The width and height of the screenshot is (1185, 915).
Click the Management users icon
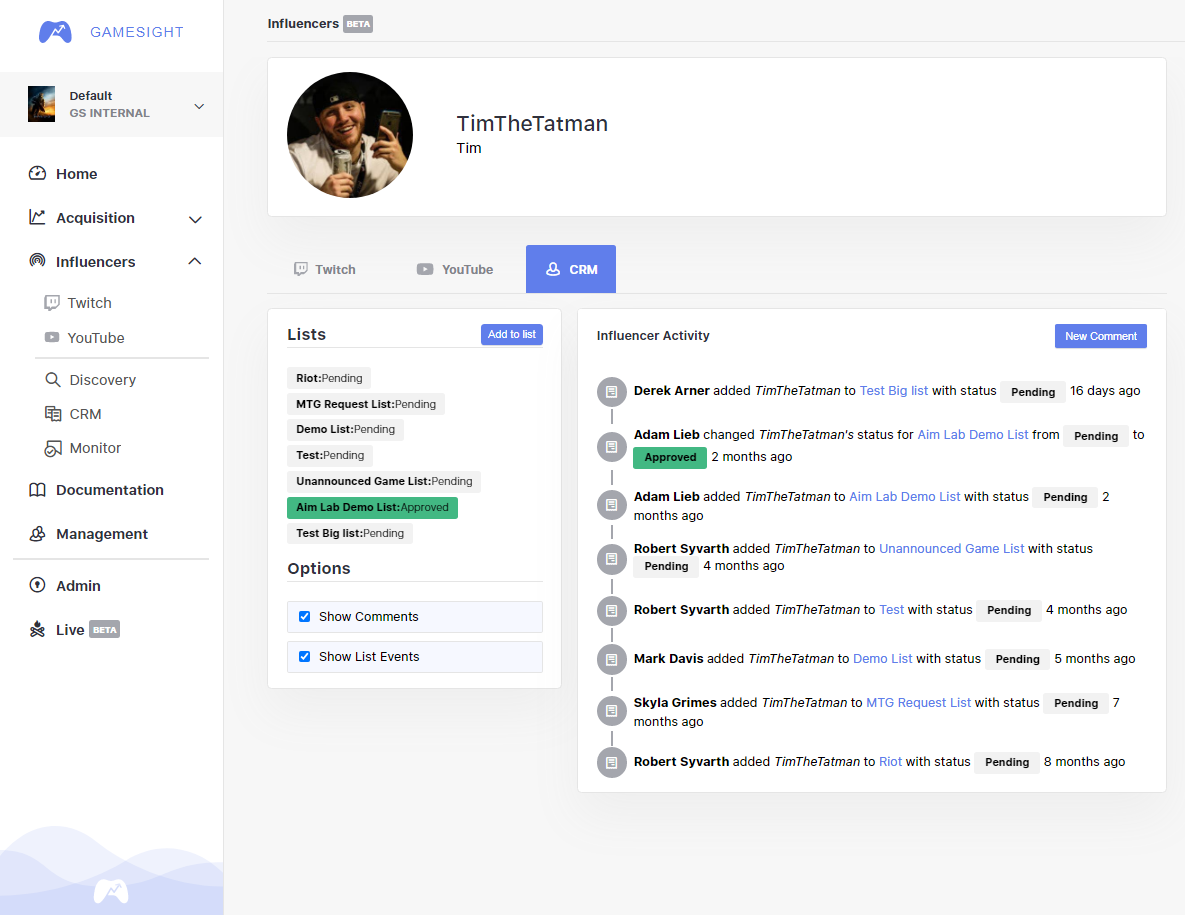[x=37, y=533]
